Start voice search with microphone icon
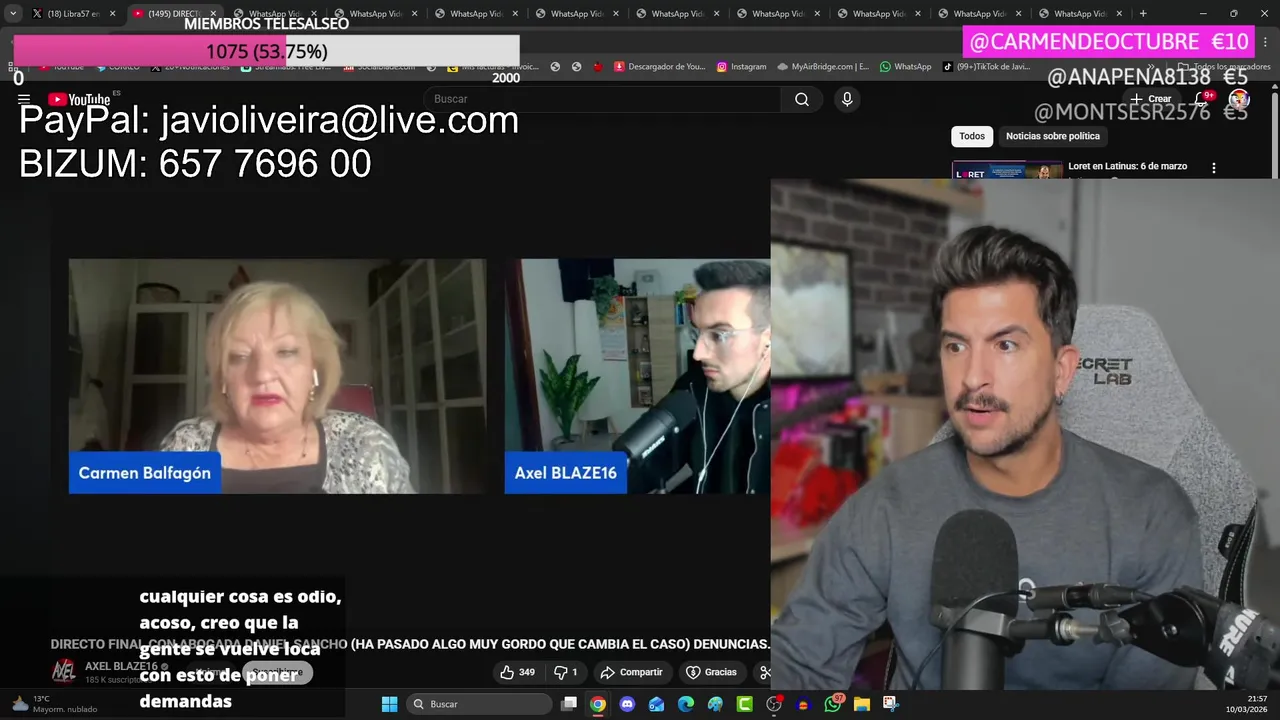1280x720 pixels. (847, 99)
